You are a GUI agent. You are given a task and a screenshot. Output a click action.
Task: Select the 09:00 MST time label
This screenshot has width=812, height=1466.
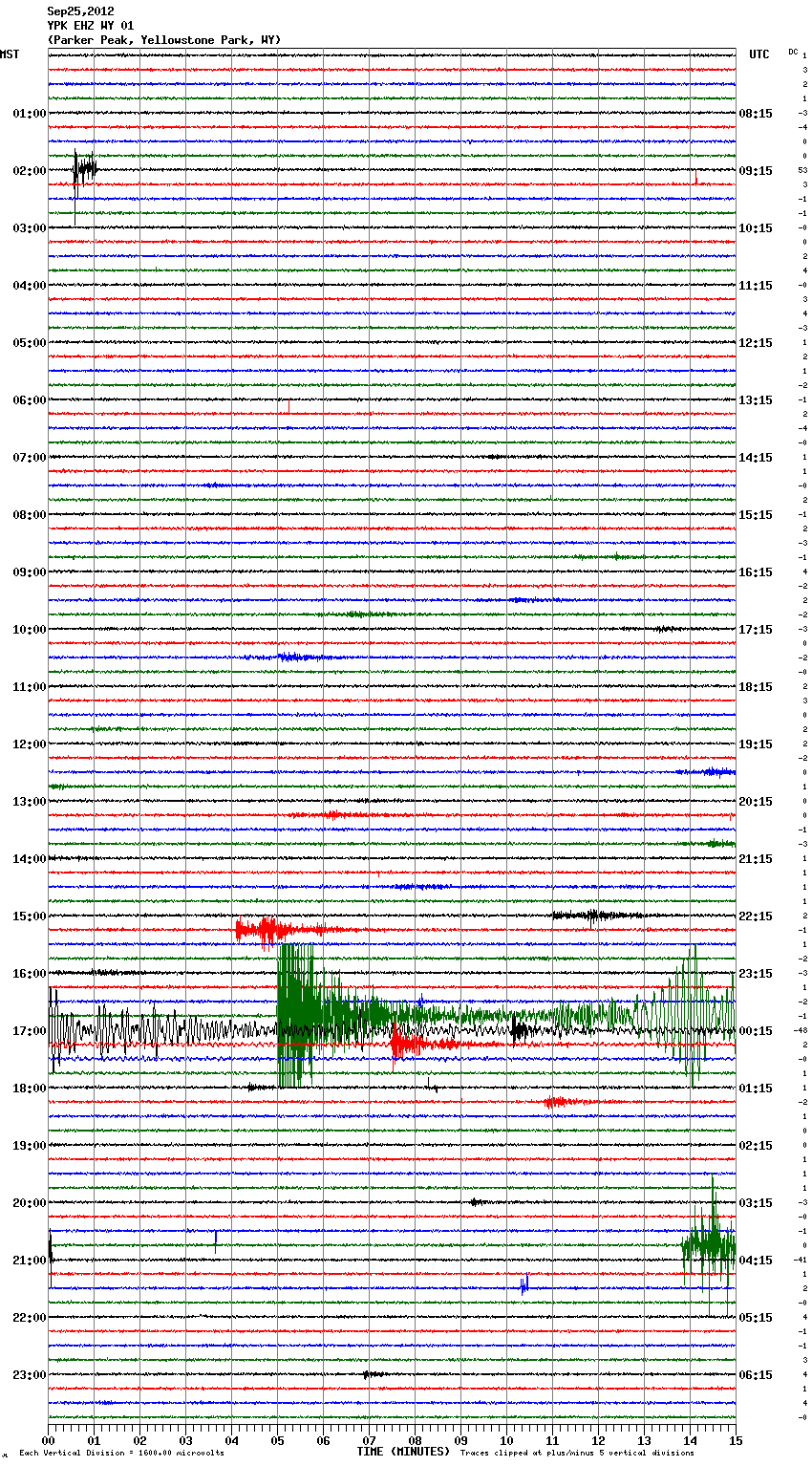pos(30,572)
